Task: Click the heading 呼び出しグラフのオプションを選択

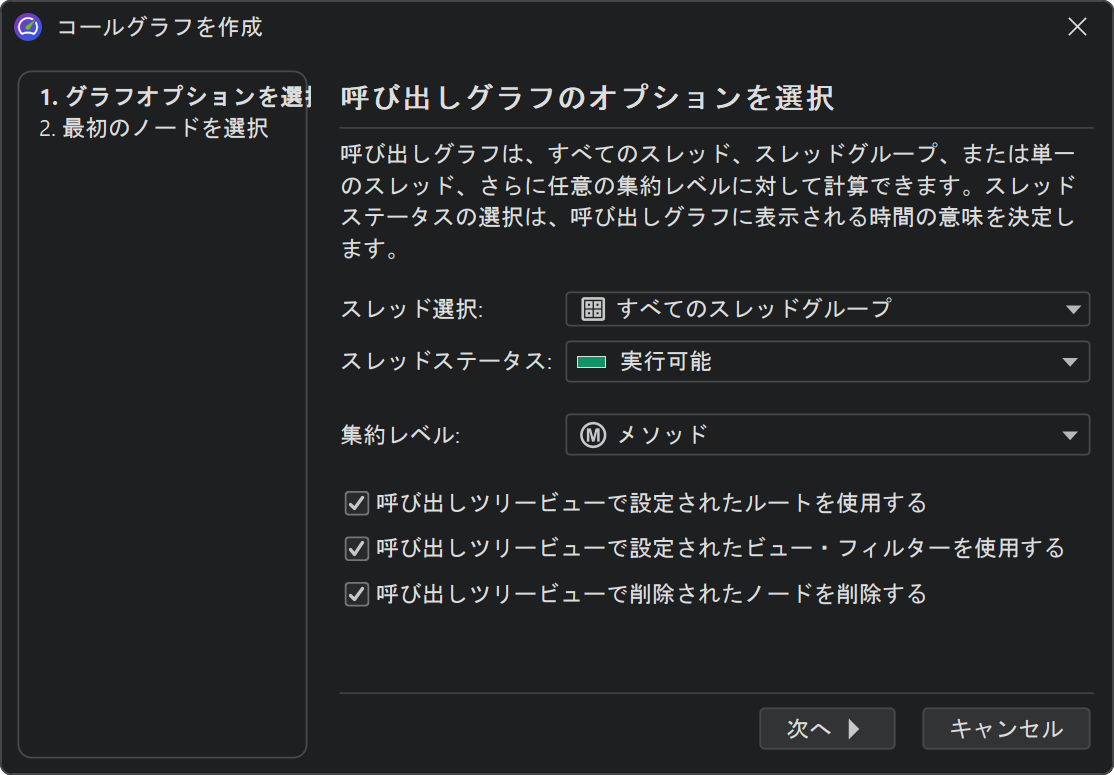Action: 588,98
